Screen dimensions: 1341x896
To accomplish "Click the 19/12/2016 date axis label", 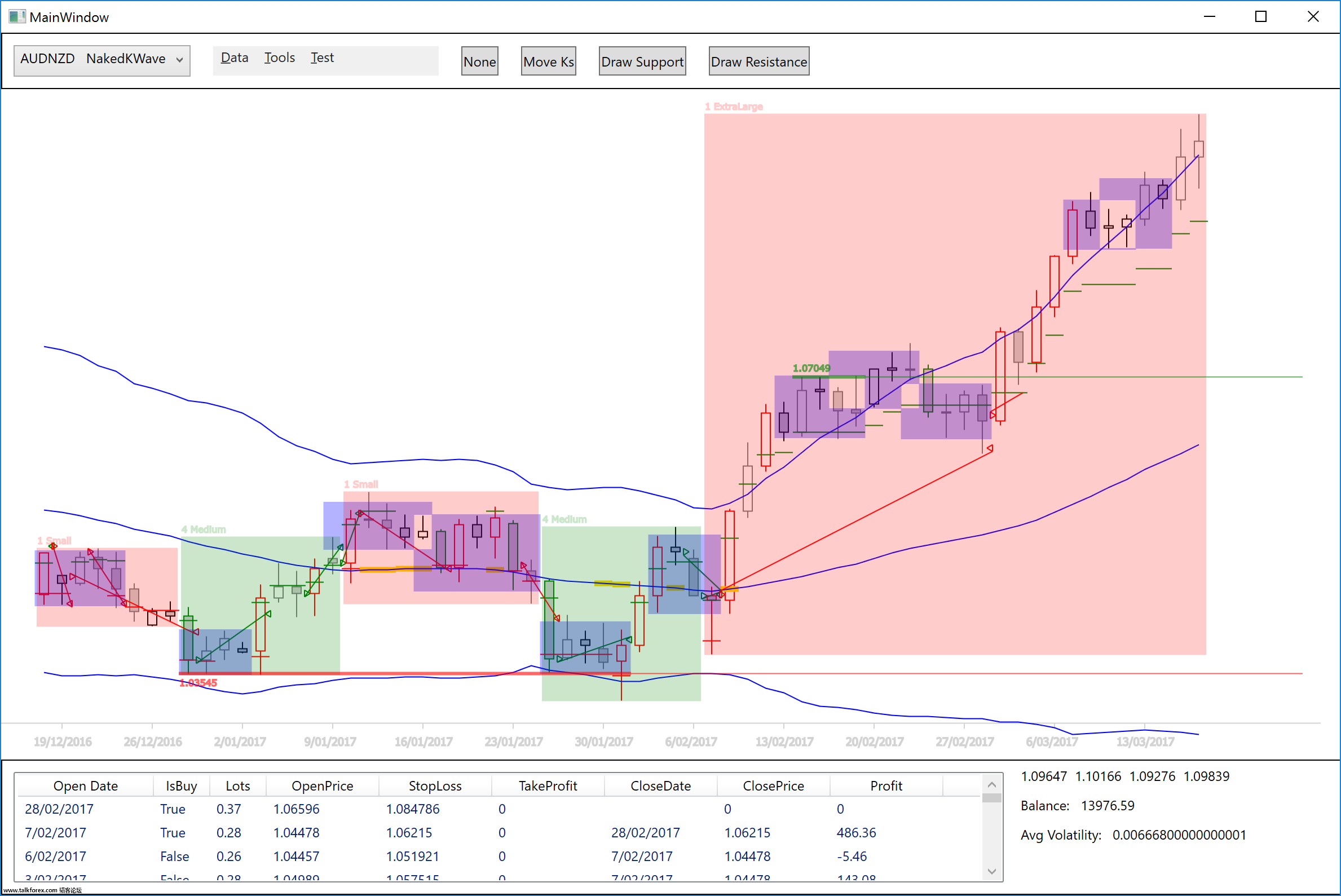I will tap(62, 741).
